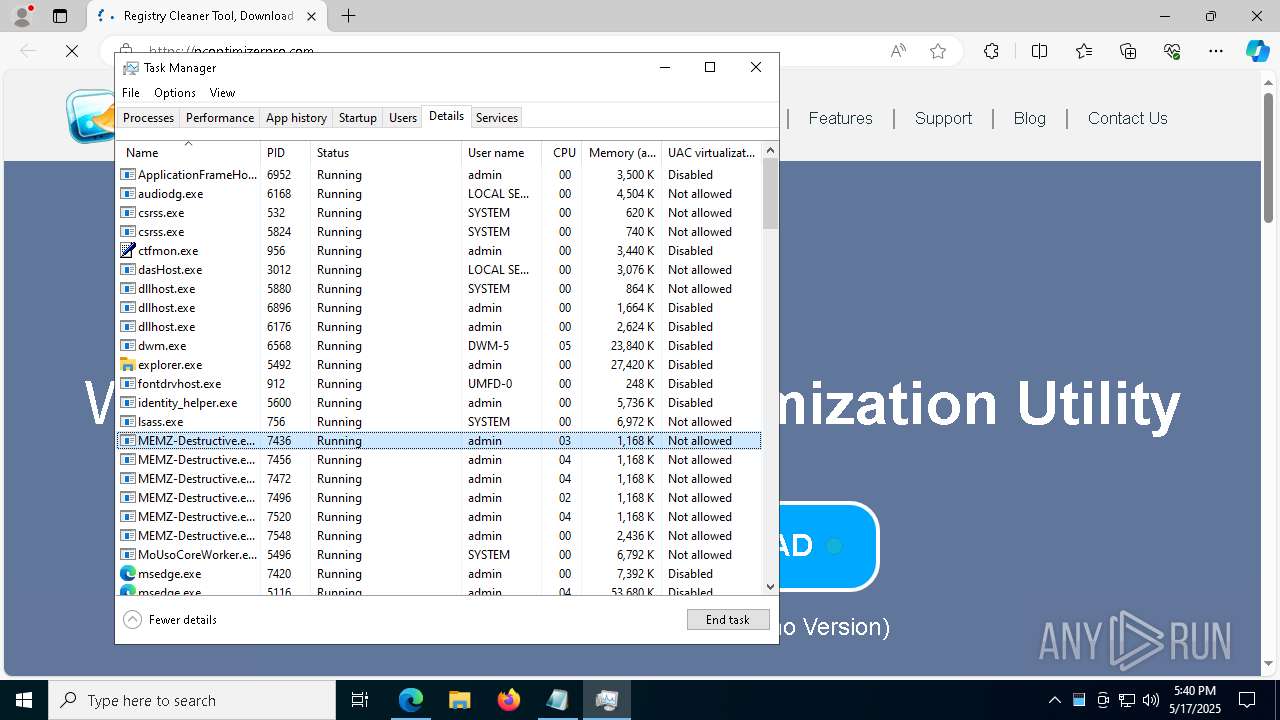Close the Registry Cleaner Tool tab
This screenshot has height=720, width=1280.
[311, 16]
